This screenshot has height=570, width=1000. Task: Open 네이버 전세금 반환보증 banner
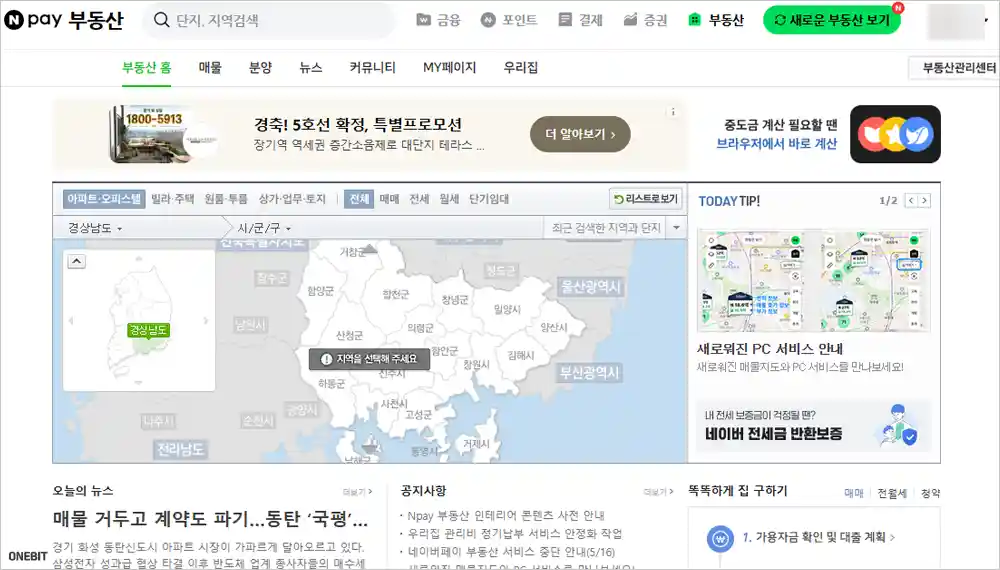pos(813,426)
